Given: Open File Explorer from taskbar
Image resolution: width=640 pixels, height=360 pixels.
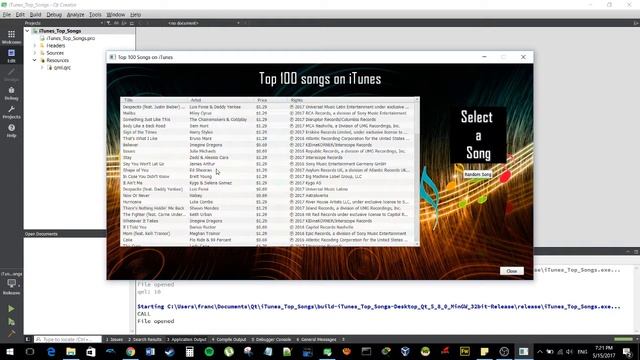Looking at the screenshot, I should pos(71,351).
